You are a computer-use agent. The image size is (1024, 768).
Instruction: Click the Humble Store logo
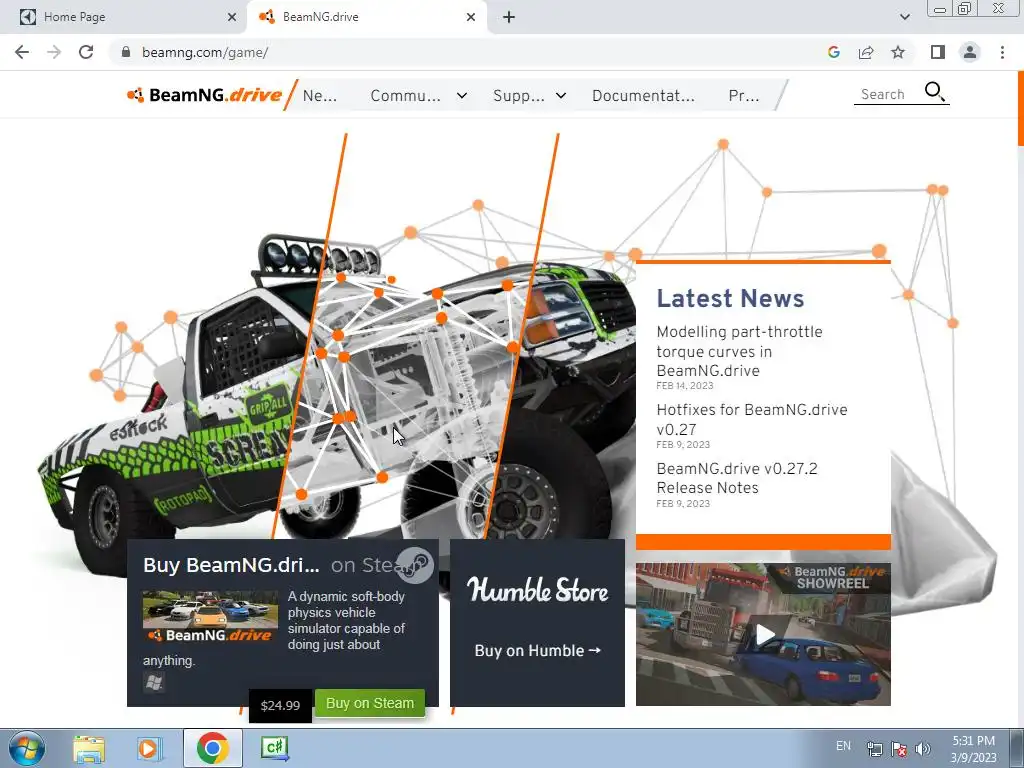click(537, 590)
